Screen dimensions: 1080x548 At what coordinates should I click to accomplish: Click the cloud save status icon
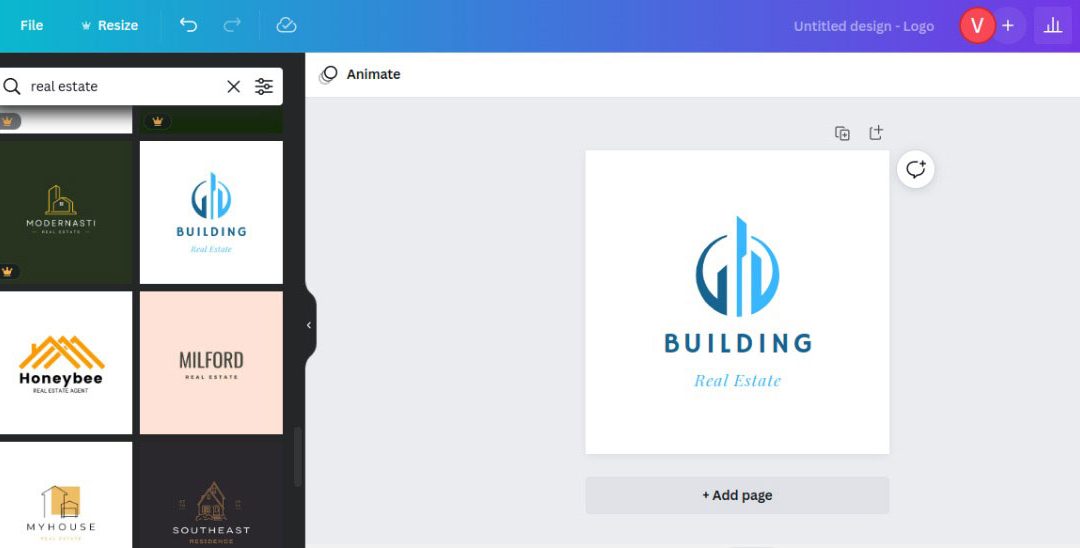[x=286, y=25]
